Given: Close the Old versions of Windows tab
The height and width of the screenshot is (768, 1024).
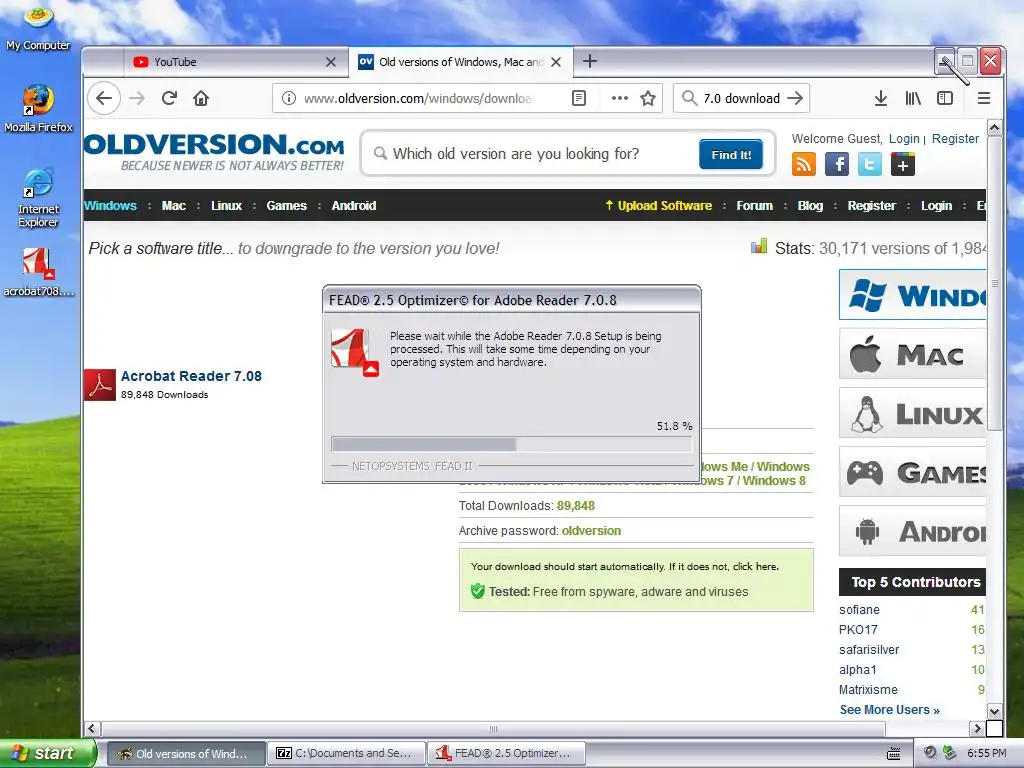Looking at the screenshot, I should click(x=556, y=62).
